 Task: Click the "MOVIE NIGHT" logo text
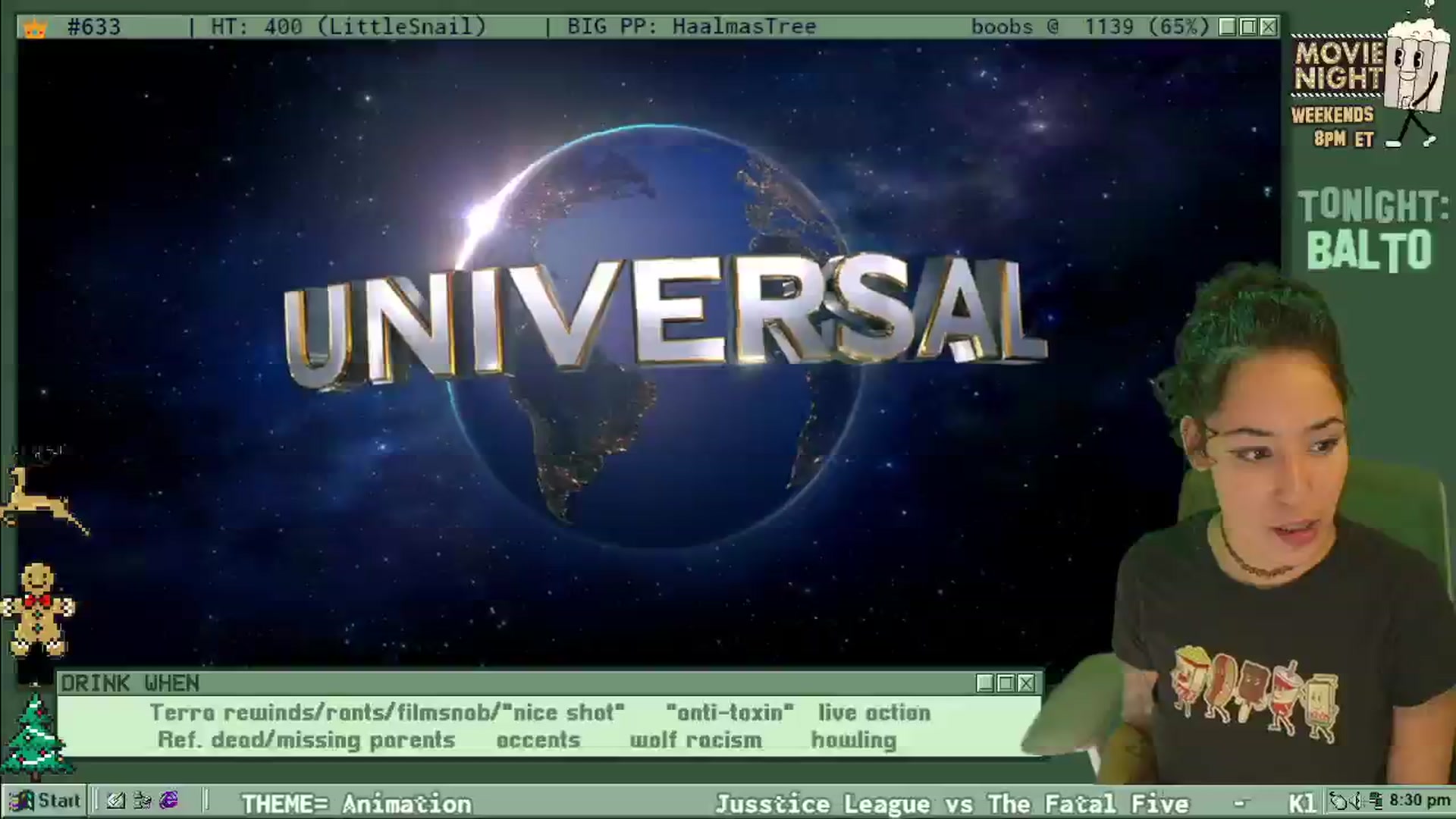tap(1338, 66)
